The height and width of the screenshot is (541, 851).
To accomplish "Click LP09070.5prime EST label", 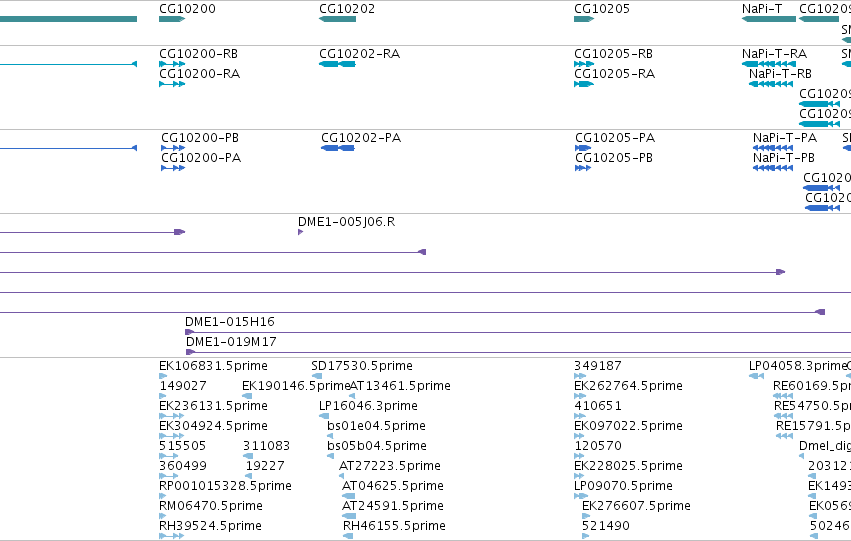I will (624, 486).
